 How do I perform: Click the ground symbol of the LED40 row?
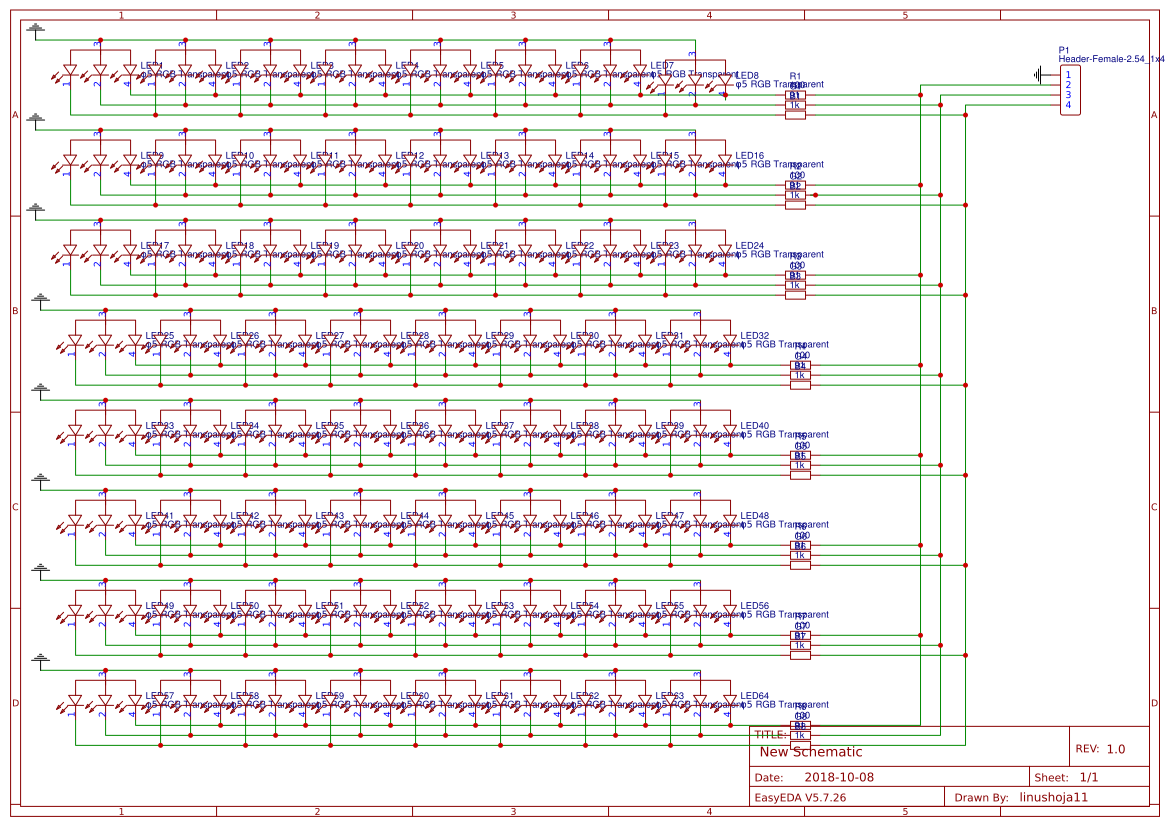coord(40,388)
